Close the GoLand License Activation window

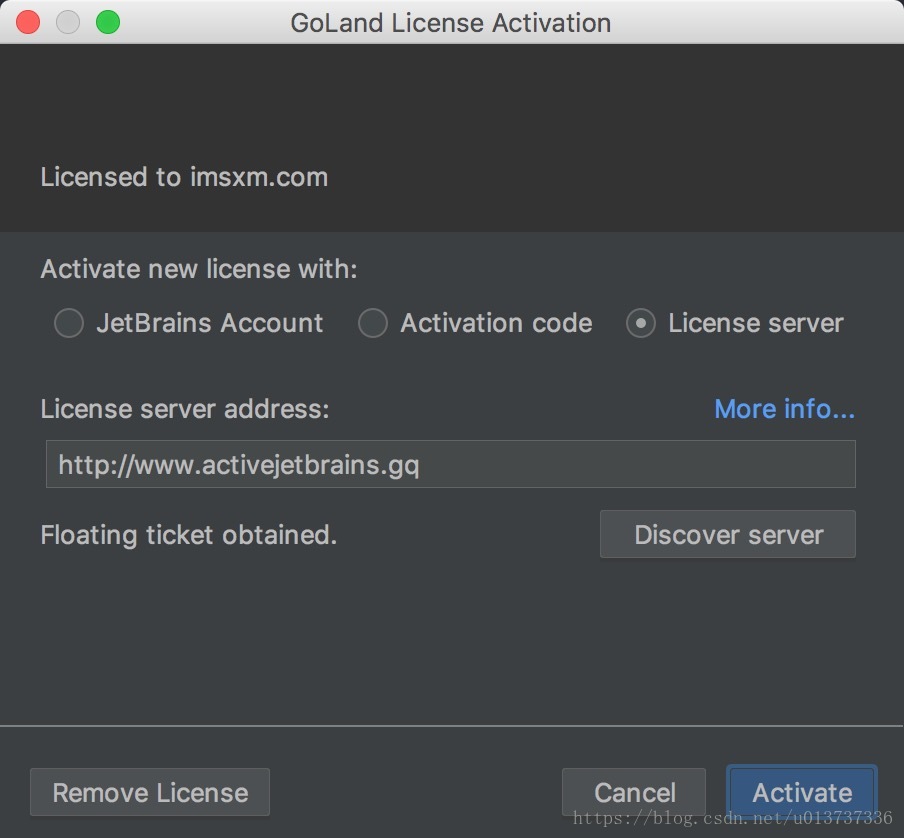pyautogui.click(x=28, y=22)
